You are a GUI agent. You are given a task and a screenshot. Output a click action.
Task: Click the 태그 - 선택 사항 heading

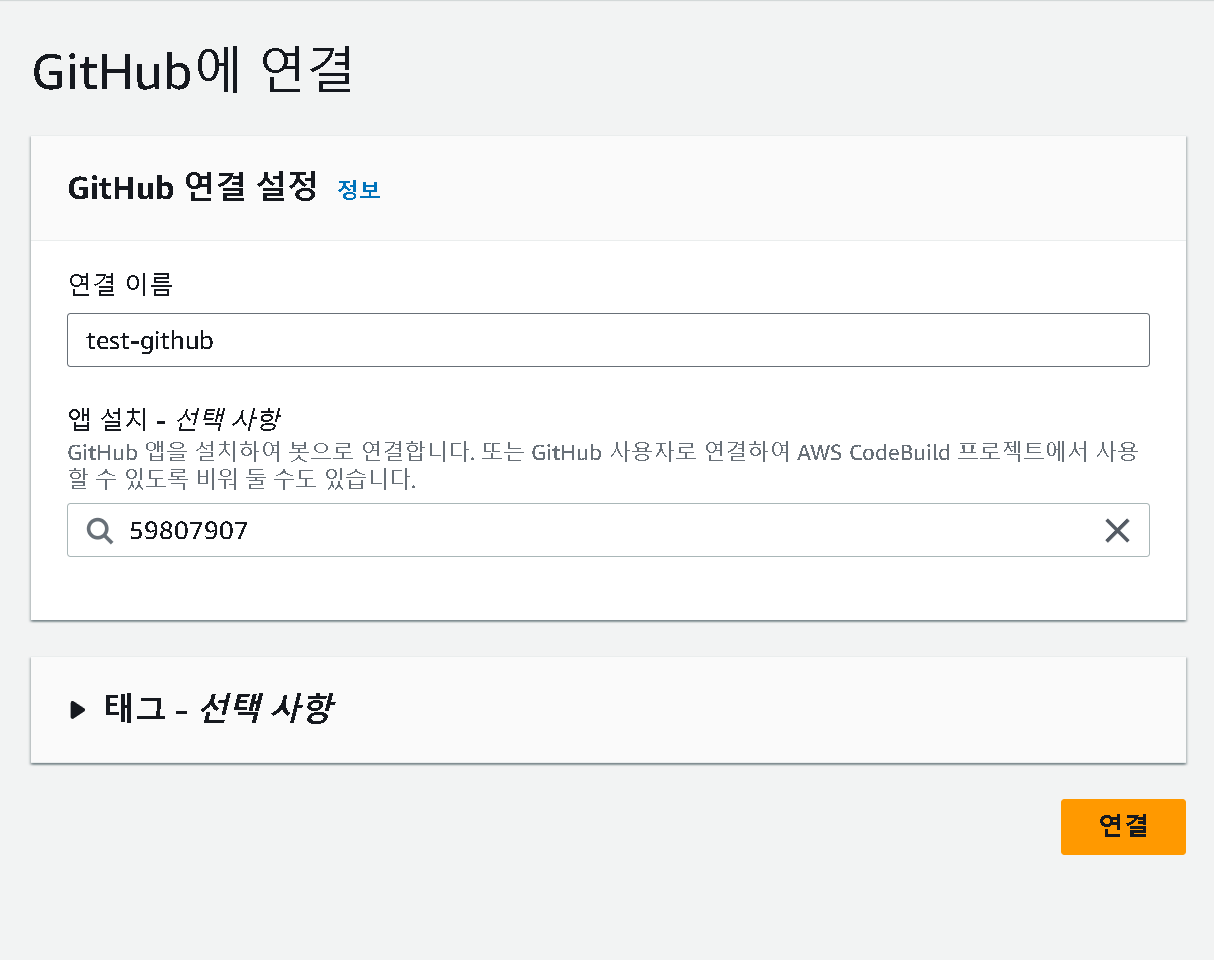[x=218, y=709]
